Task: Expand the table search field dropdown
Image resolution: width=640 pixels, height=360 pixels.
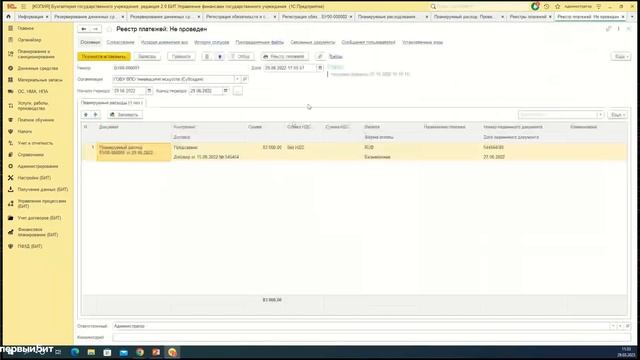Action: 600,115
